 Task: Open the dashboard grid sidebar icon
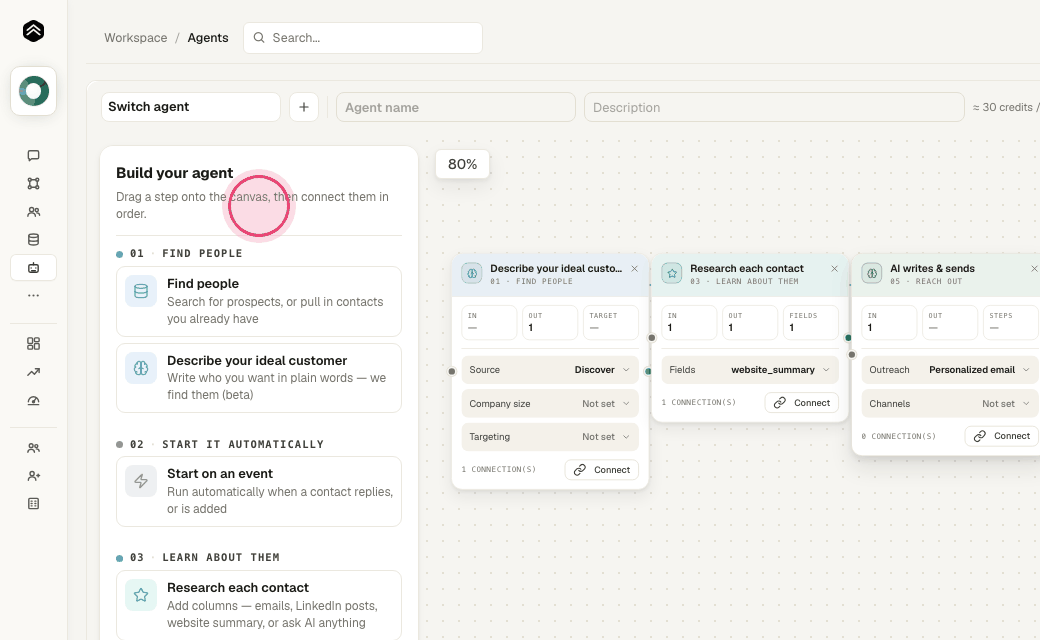[33, 344]
